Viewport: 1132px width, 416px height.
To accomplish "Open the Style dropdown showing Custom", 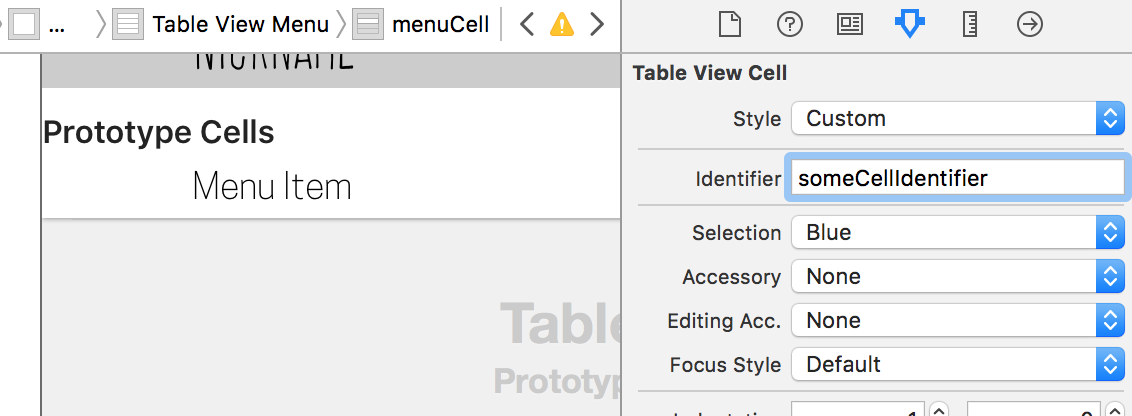I will click(x=958, y=118).
